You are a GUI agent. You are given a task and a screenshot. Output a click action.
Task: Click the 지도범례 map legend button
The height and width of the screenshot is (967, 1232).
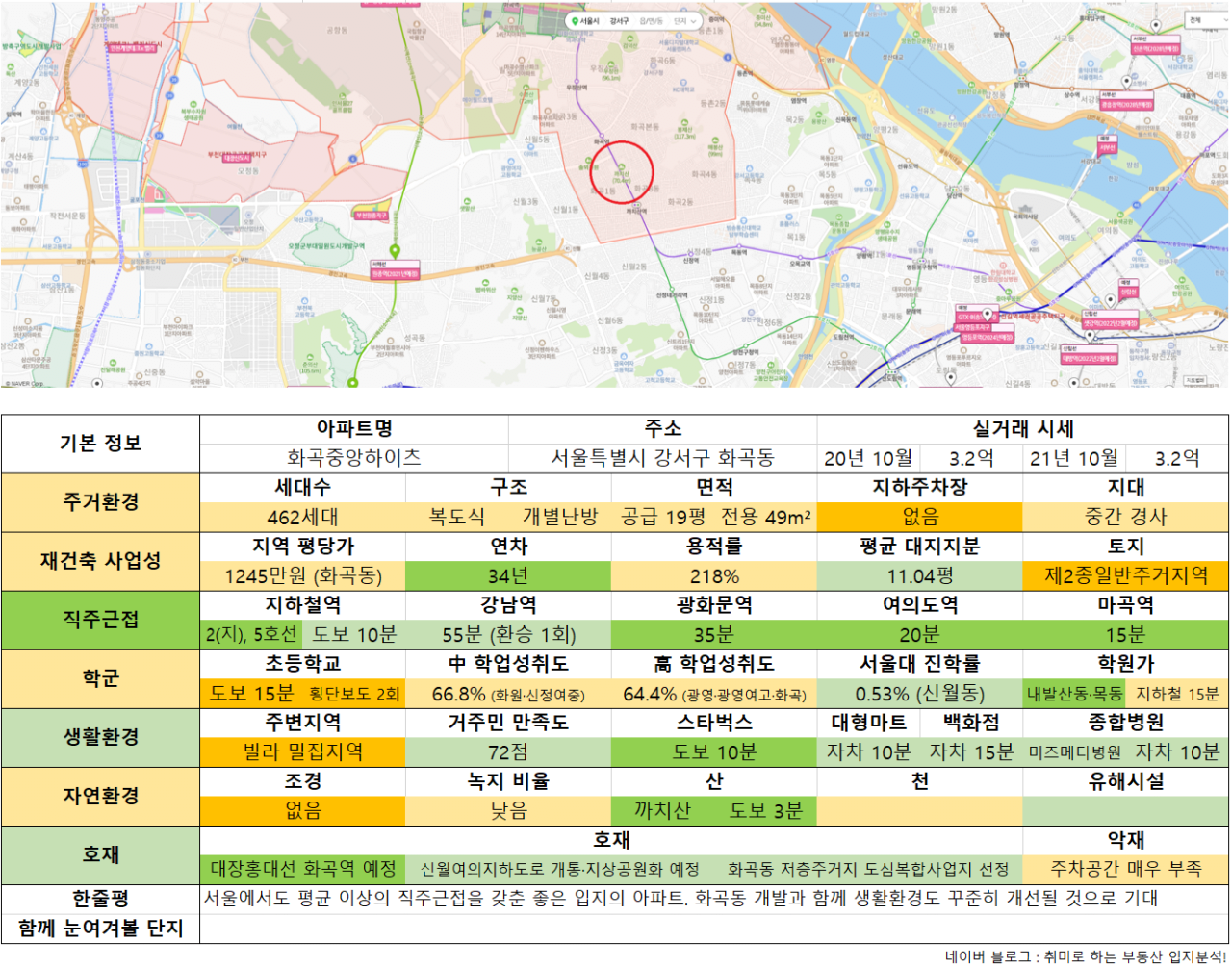[x=1193, y=380]
